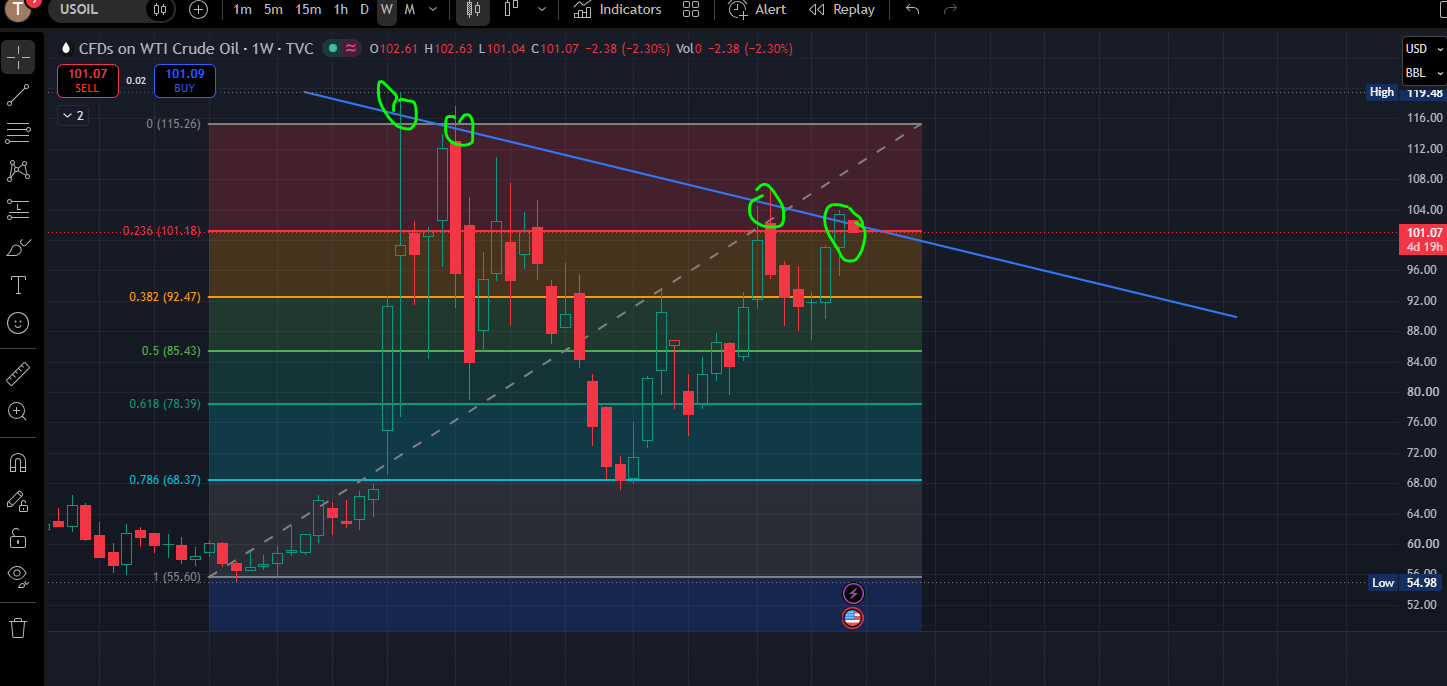Click the pink wave data indicator

(351, 48)
